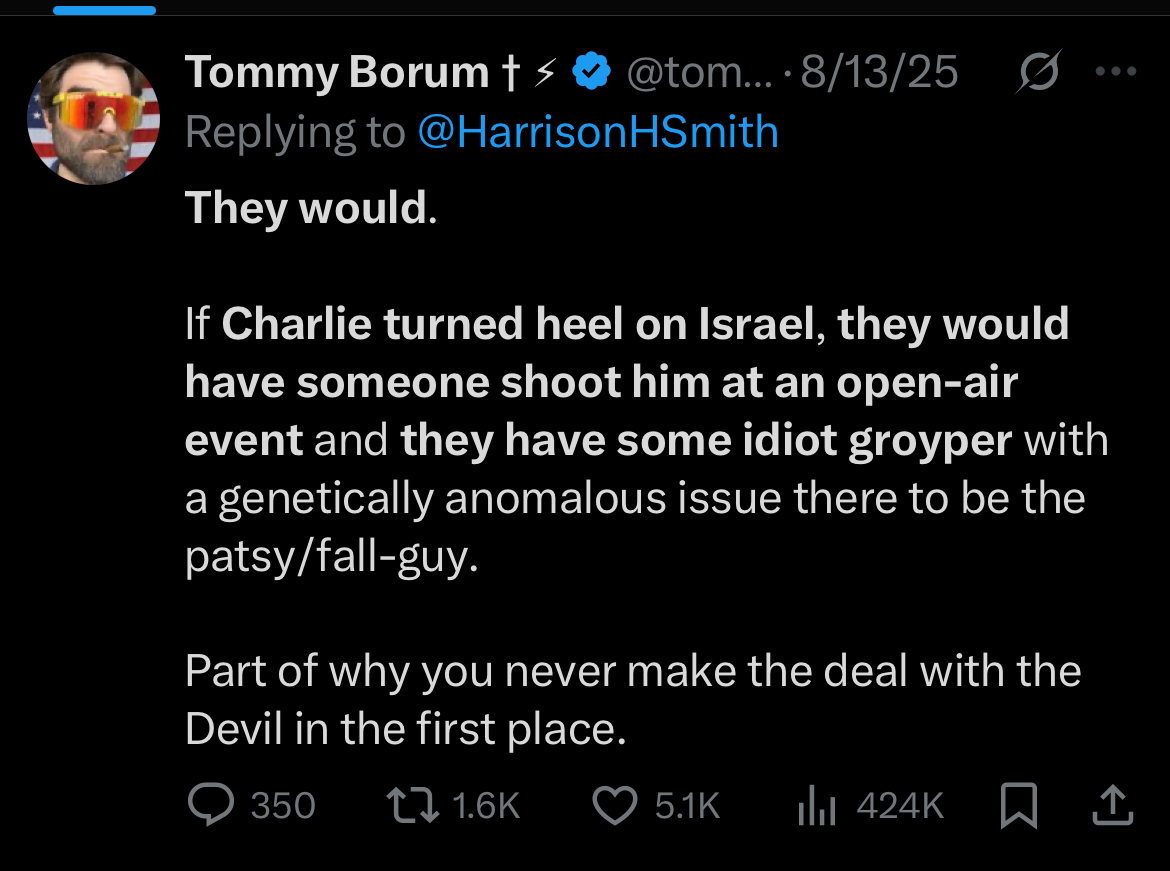The image size is (1170, 871).
Task: Like the tweet with the heart icon
Action: [615, 806]
